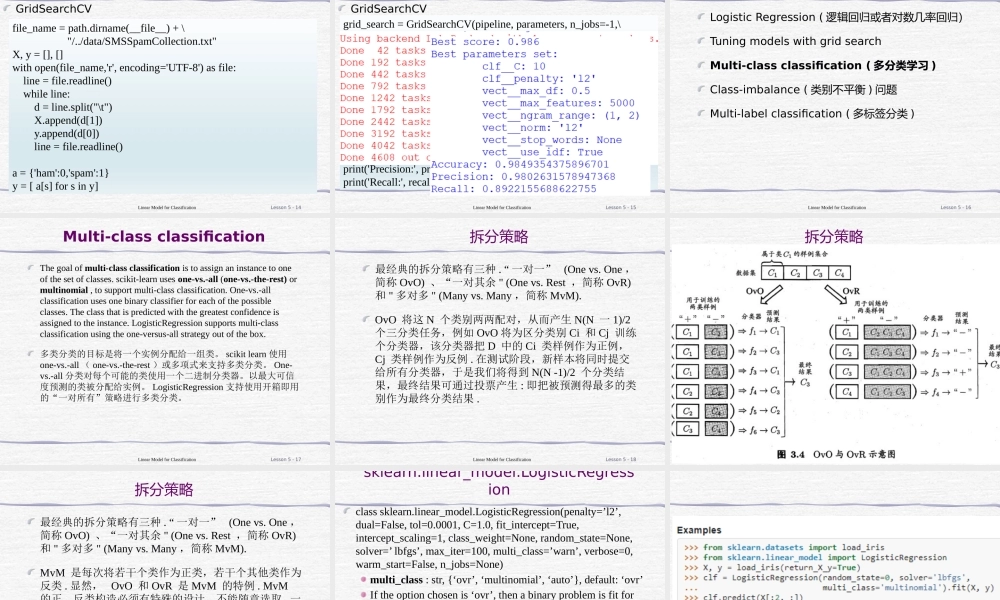The height and width of the screenshot is (600, 1000).
Task: Click the Chinese paragraph starting '多类分类的目标'
Action: point(169,376)
